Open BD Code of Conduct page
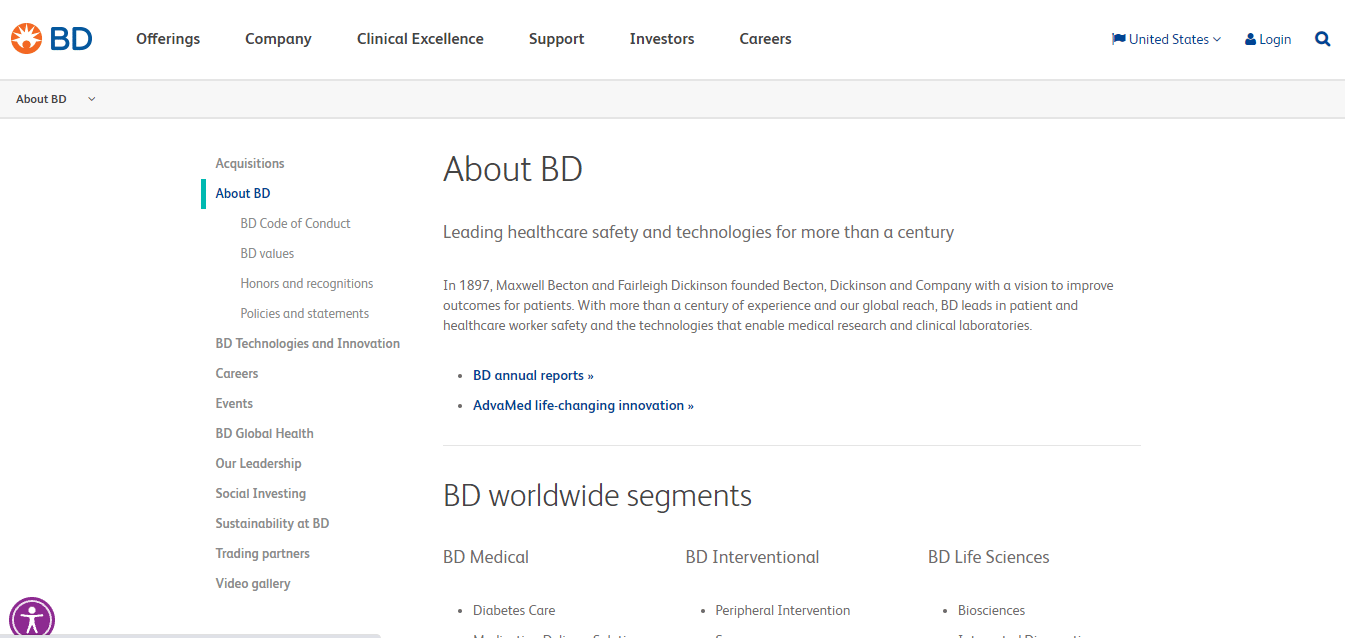Screen dimensions: 1345x638 click(295, 224)
